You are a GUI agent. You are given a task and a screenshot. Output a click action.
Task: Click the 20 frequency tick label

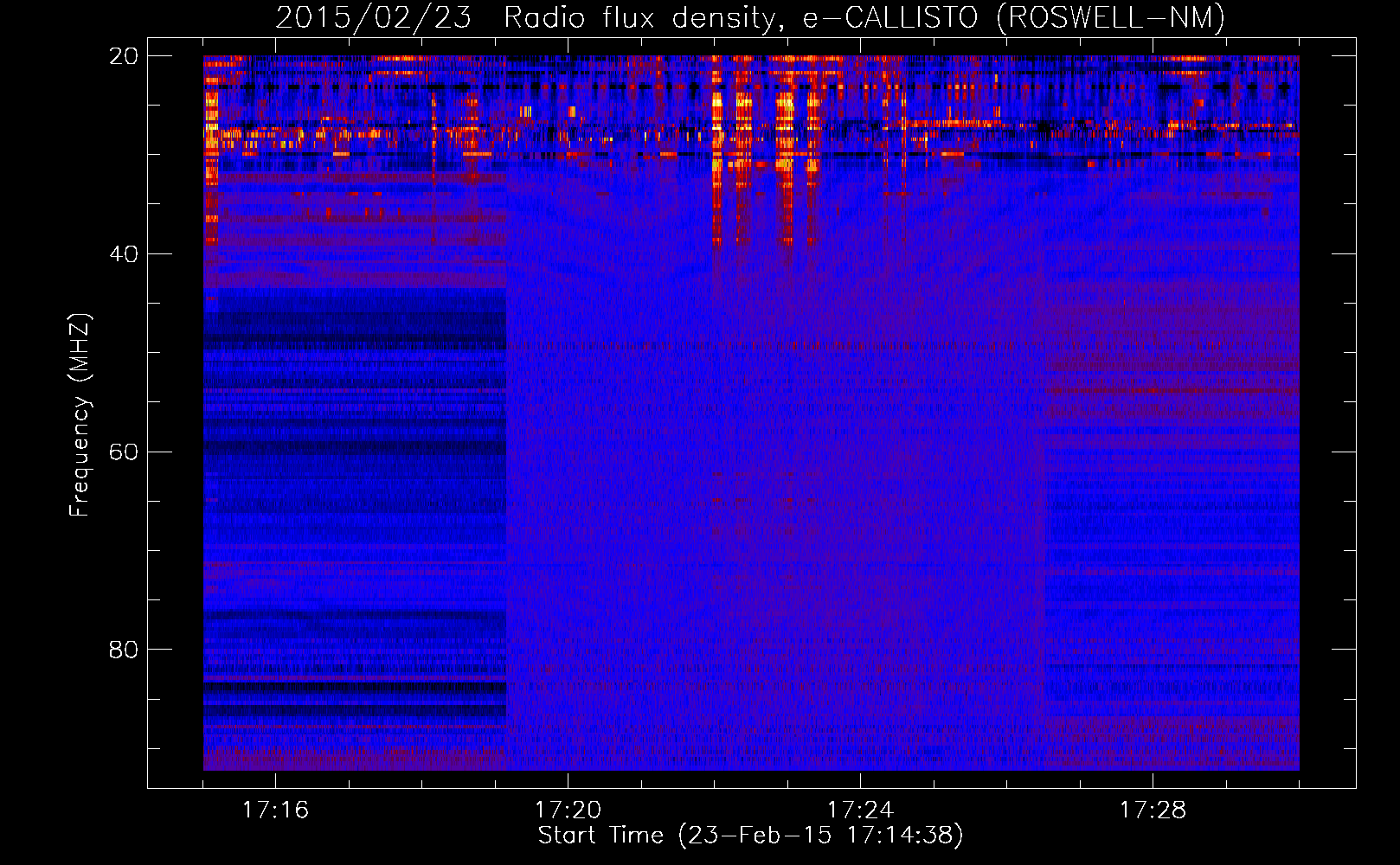tap(124, 56)
